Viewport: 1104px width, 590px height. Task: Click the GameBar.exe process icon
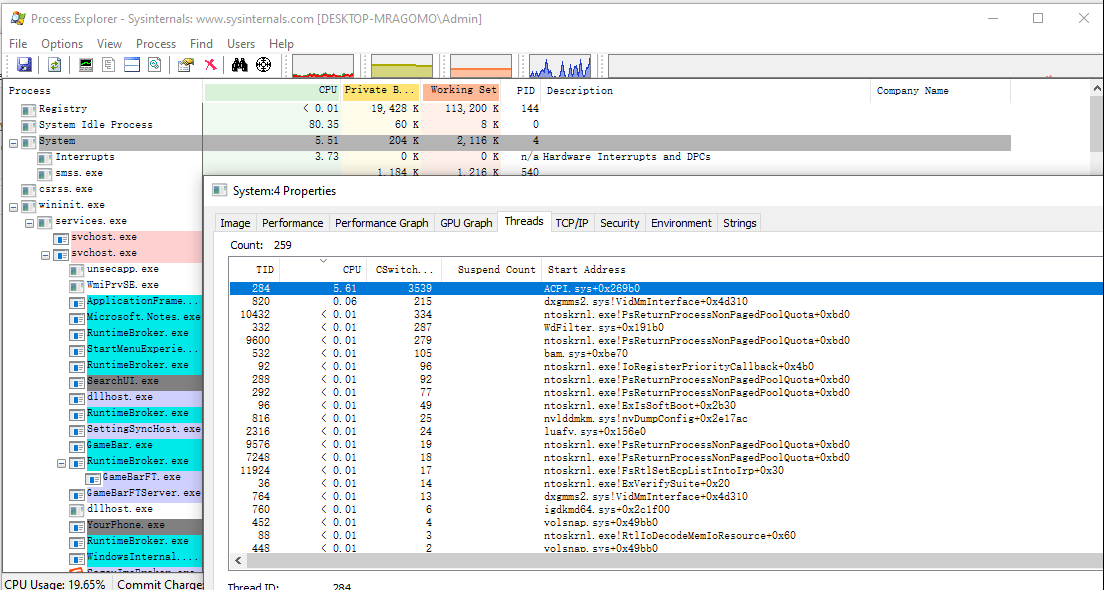[77, 446]
